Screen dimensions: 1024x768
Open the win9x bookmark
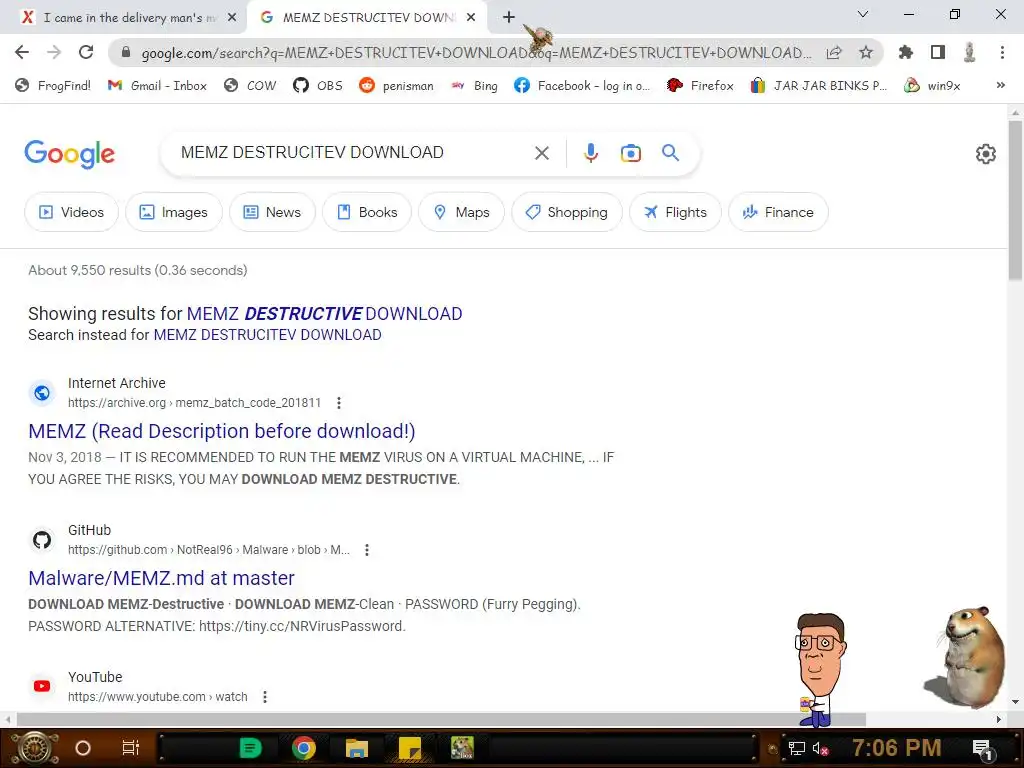point(933,86)
